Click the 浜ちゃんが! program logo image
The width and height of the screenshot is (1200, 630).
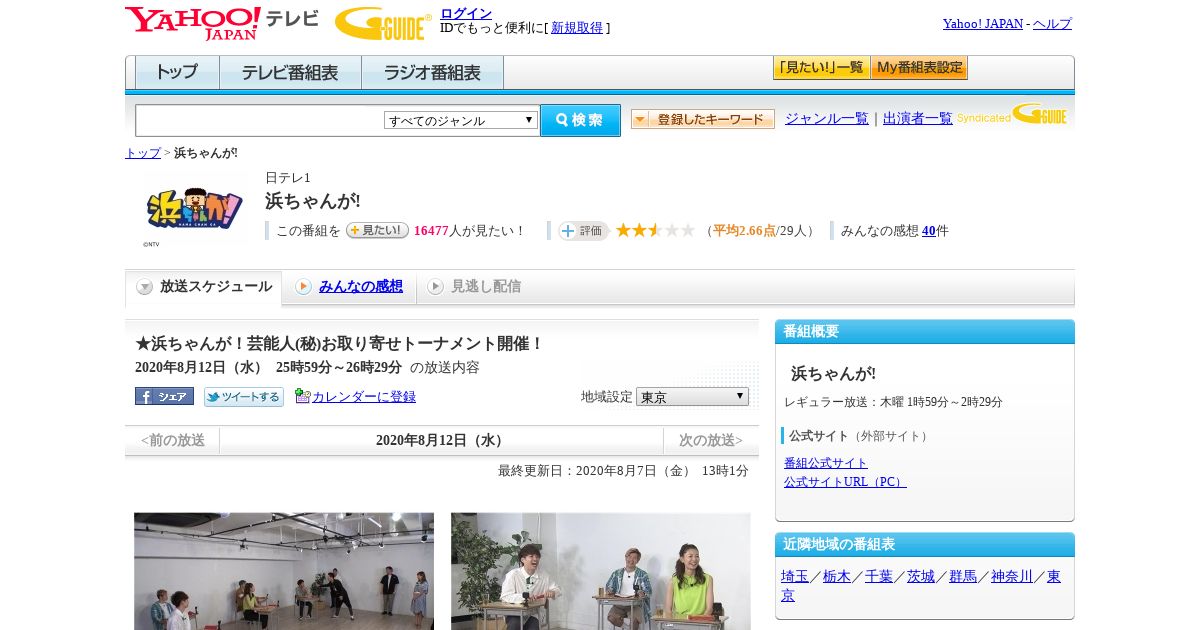[x=195, y=209]
